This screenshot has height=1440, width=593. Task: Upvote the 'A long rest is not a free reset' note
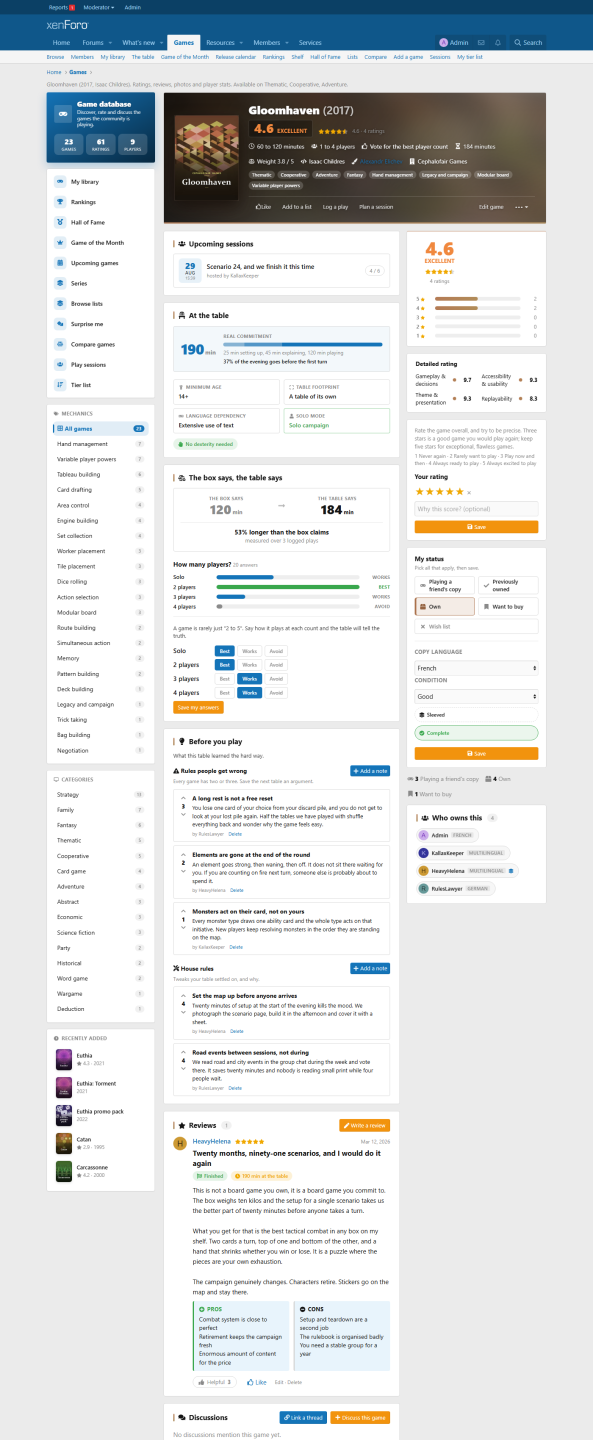[x=183, y=798]
